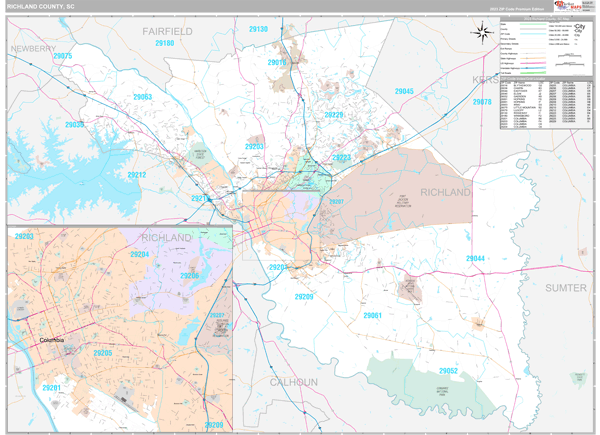Open the ZIP Code index table
The width and height of the screenshot is (600, 435).
point(545,105)
